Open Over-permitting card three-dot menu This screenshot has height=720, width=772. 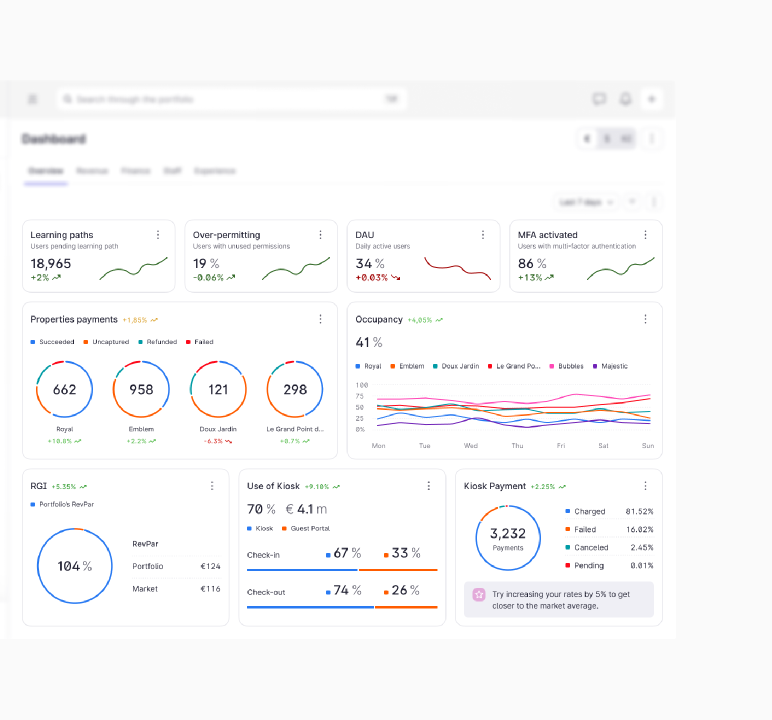[x=321, y=235]
